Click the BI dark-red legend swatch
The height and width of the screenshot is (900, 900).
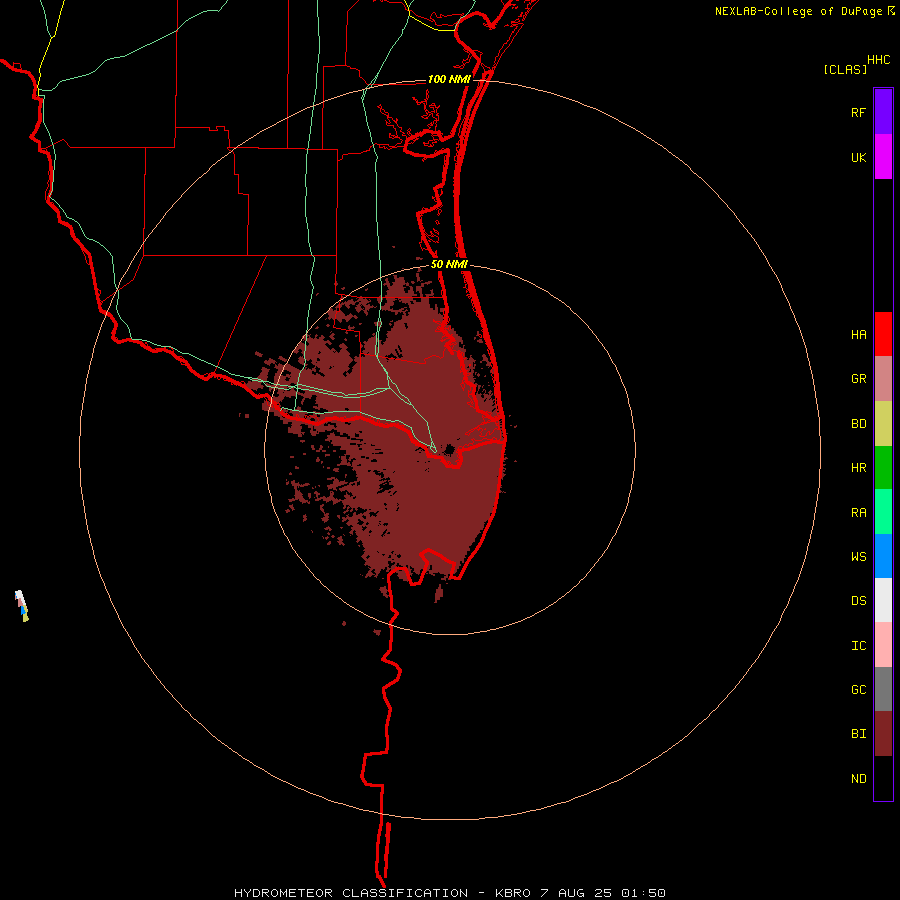point(883,734)
